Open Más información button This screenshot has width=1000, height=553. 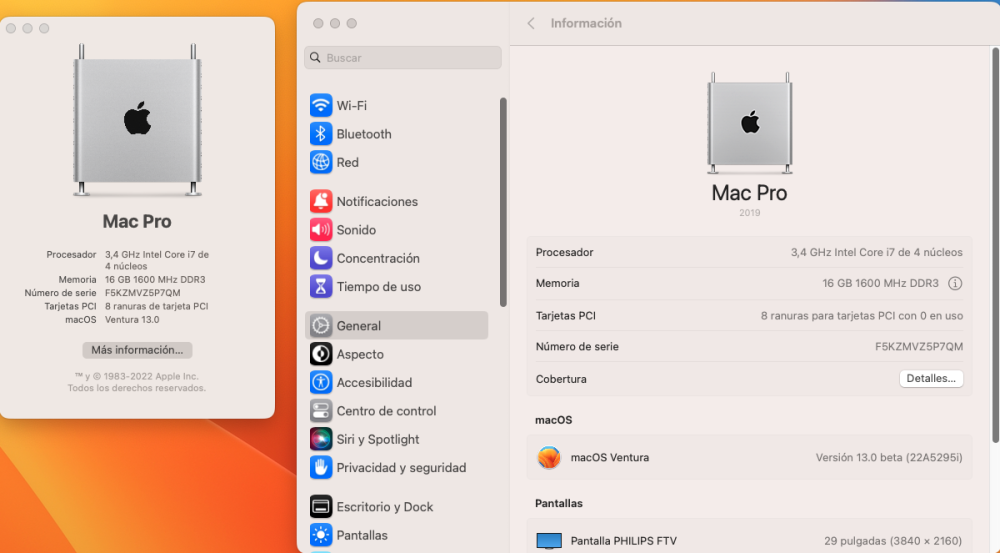[x=137, y=350]
